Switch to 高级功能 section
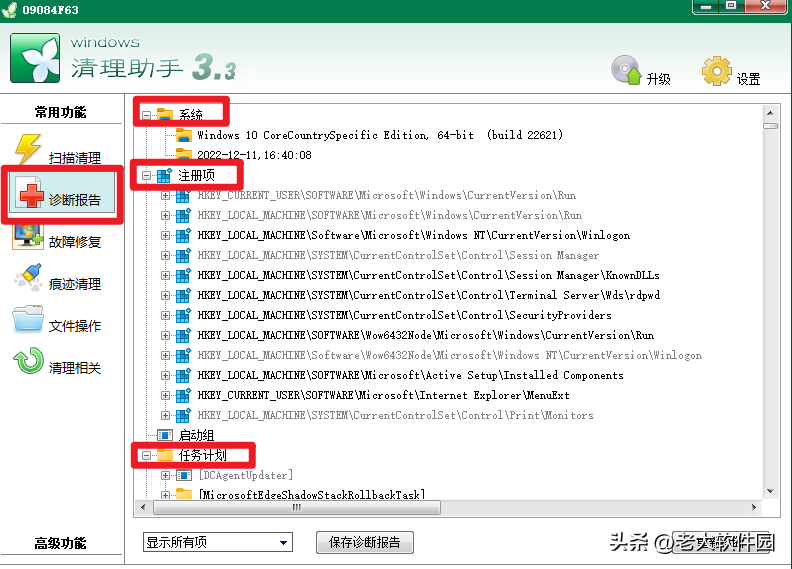This screenshot has width=792, height=569. click(x=61, y=543)
